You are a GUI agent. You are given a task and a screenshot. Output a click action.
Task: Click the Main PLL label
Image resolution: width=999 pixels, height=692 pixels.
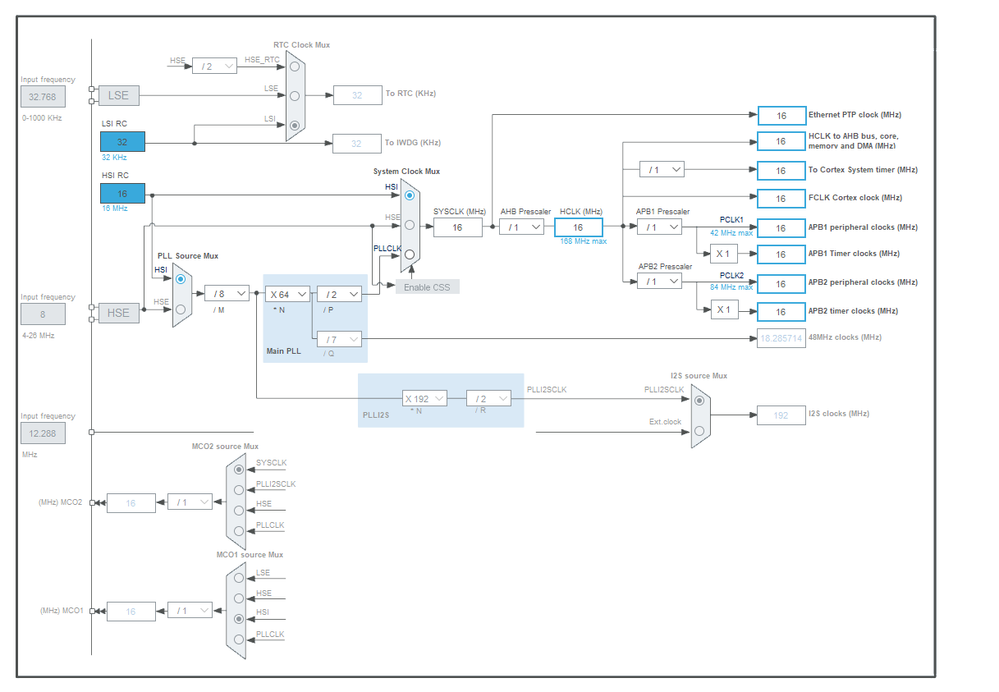pos(284,351)
